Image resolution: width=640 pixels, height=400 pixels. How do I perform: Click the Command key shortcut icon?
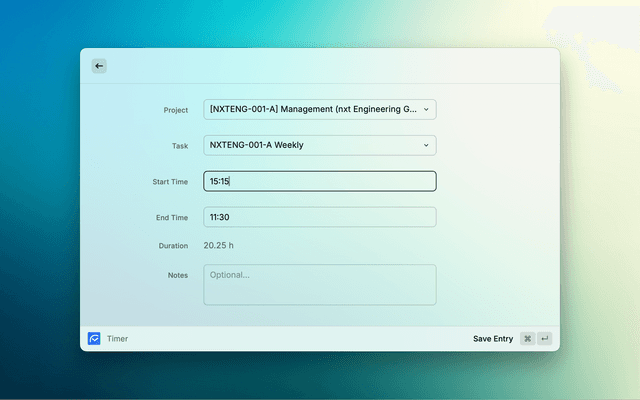[x=527, y=338]
